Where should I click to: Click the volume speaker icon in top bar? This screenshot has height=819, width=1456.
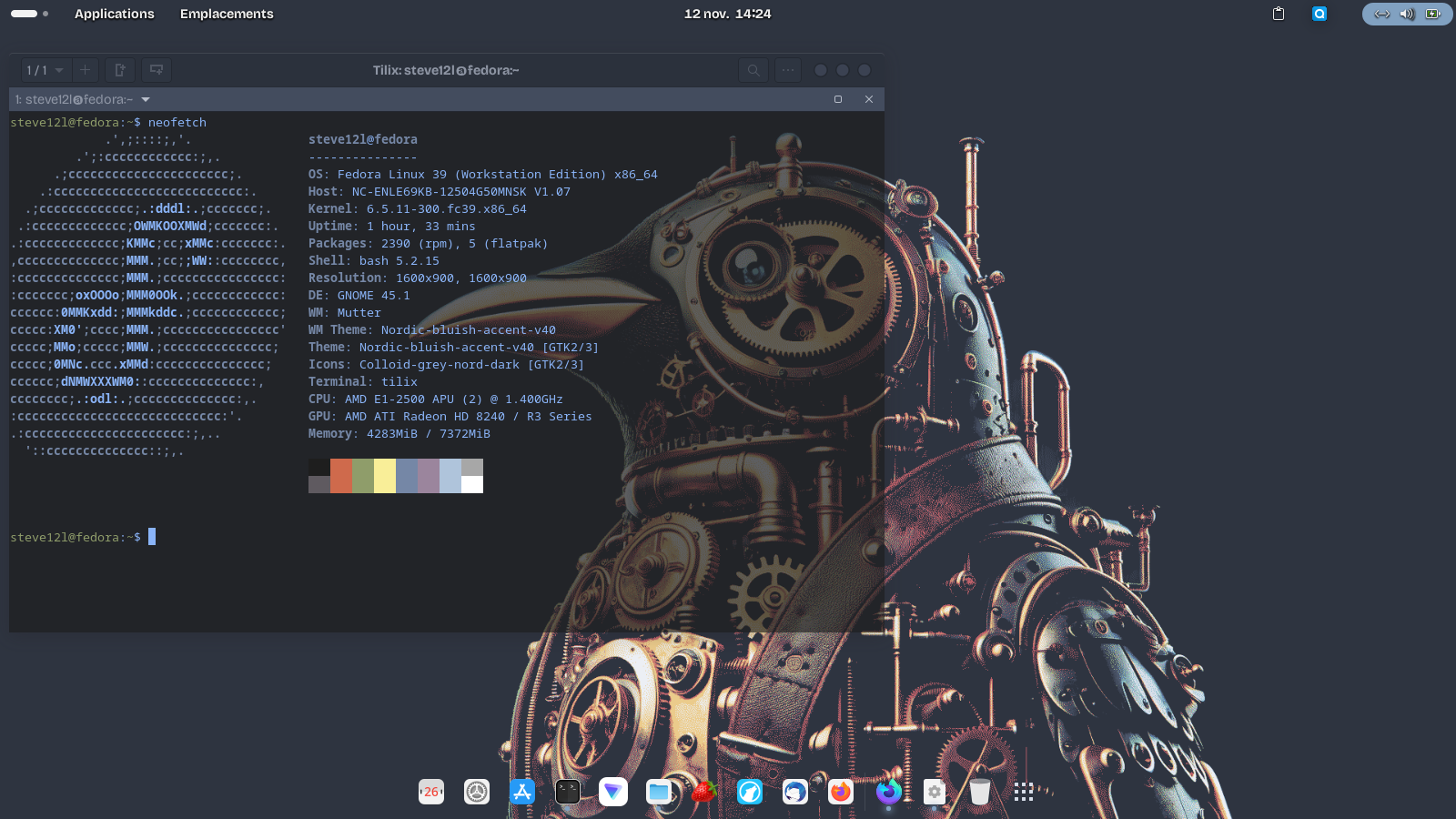coord(1407,14)
